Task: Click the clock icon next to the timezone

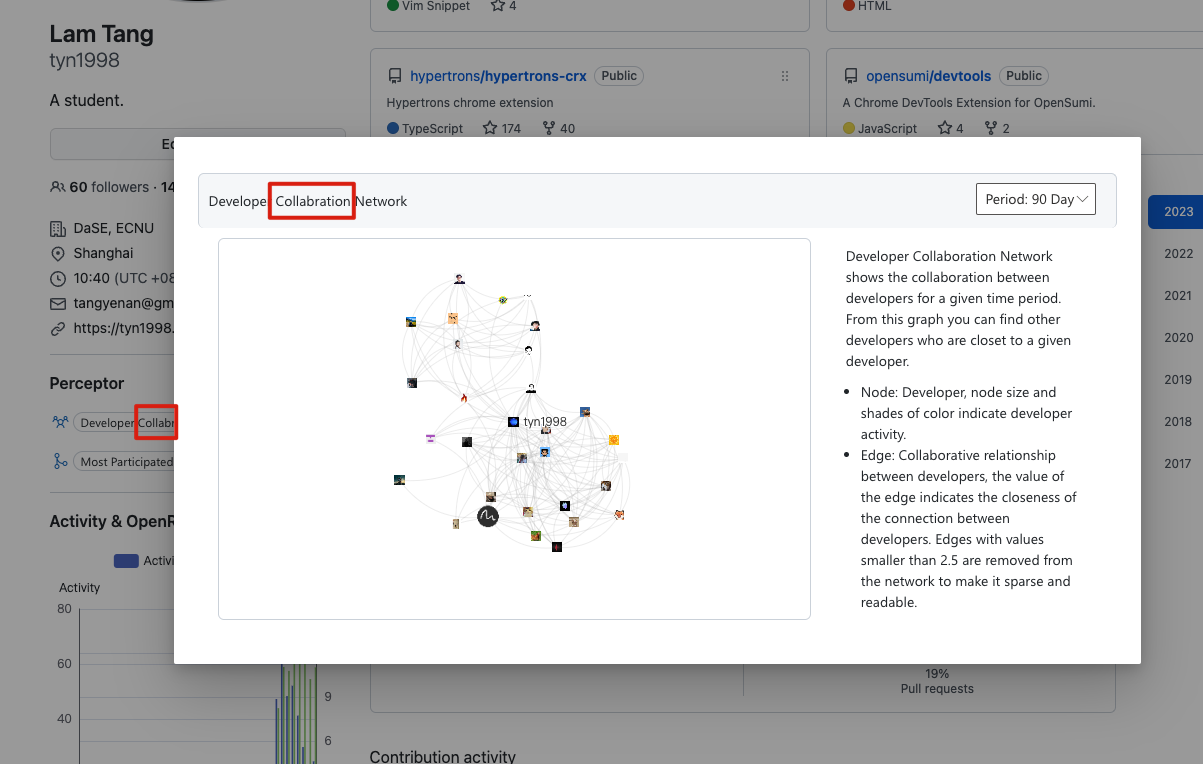Action: [57, 278]
